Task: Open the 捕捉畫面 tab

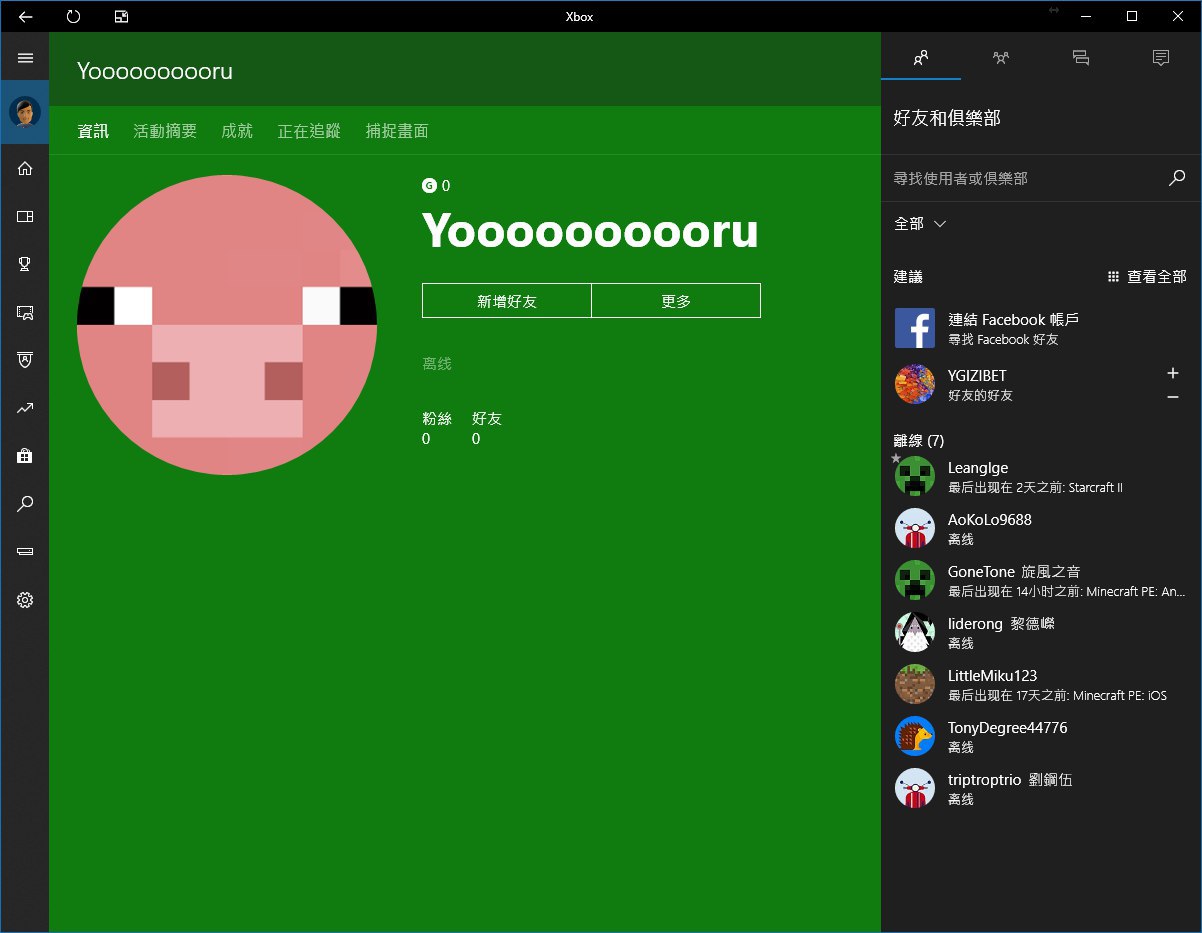Action: click(x=397, y=131)
